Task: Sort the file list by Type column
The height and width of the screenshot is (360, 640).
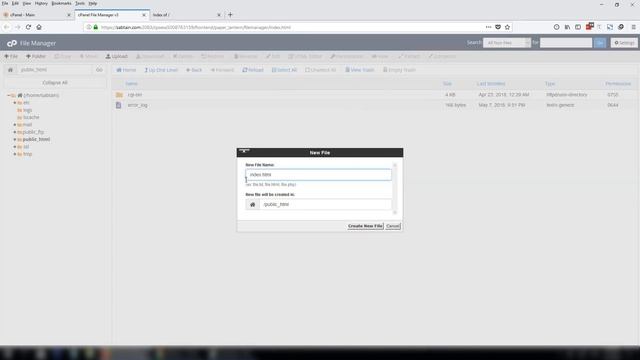Action: tap(550, 83)
